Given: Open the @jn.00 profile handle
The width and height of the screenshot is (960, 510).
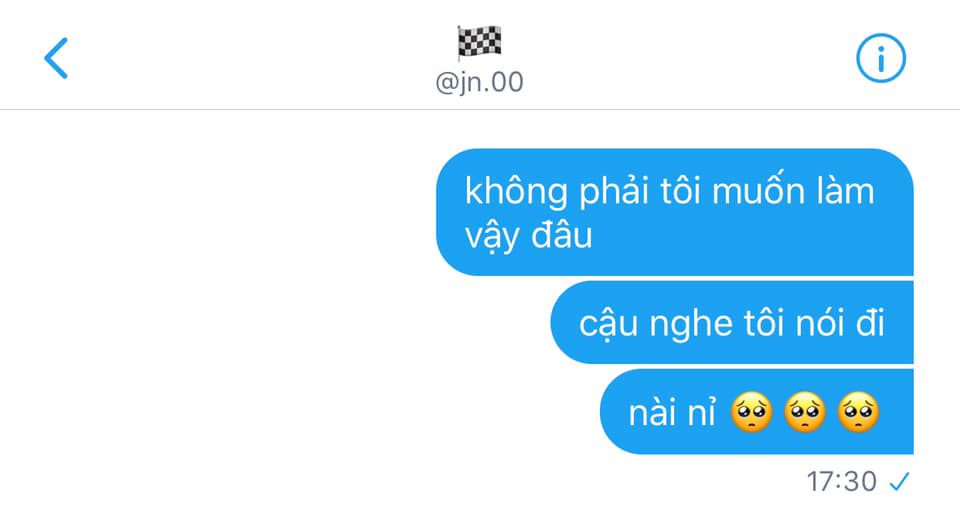Looking at the screenshot, I should click(x=479, y=82).
